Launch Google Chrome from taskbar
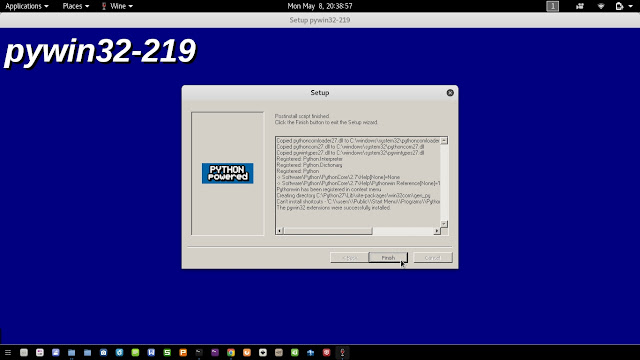This screenshot has width=640, height=360. (x=231, y=352)
